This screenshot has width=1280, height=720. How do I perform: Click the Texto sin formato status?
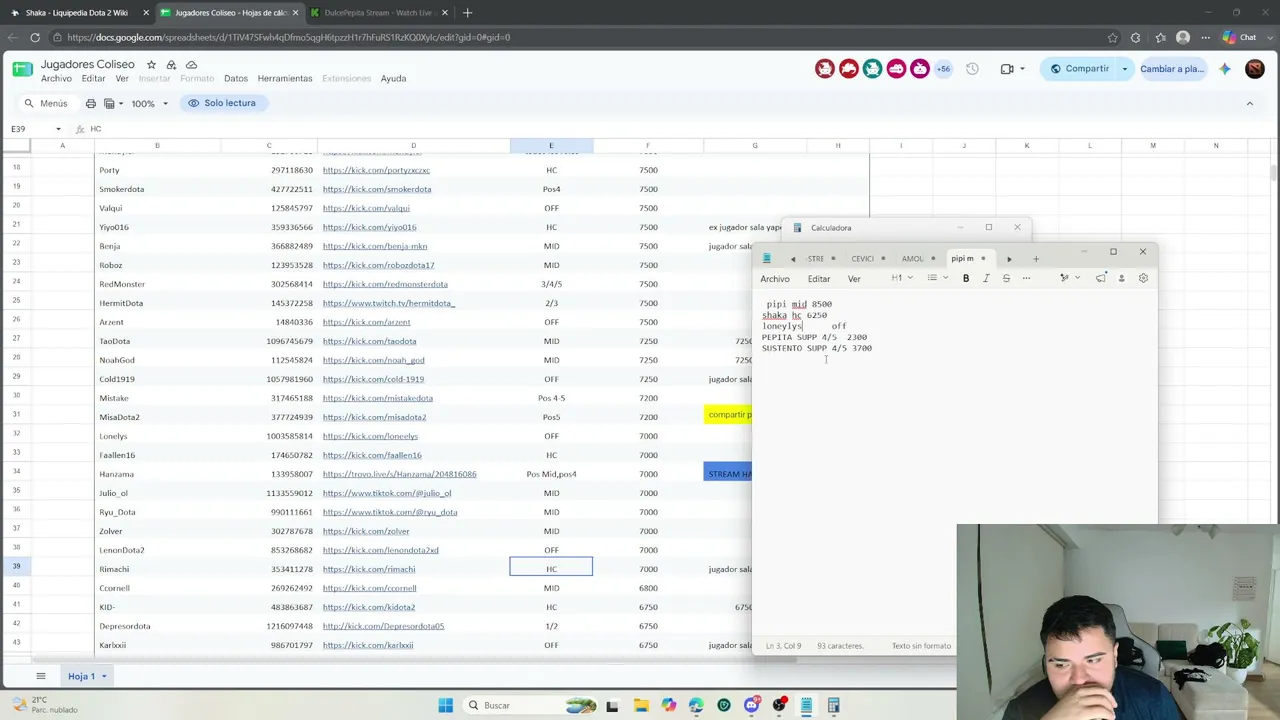click(x=921, y=646)
